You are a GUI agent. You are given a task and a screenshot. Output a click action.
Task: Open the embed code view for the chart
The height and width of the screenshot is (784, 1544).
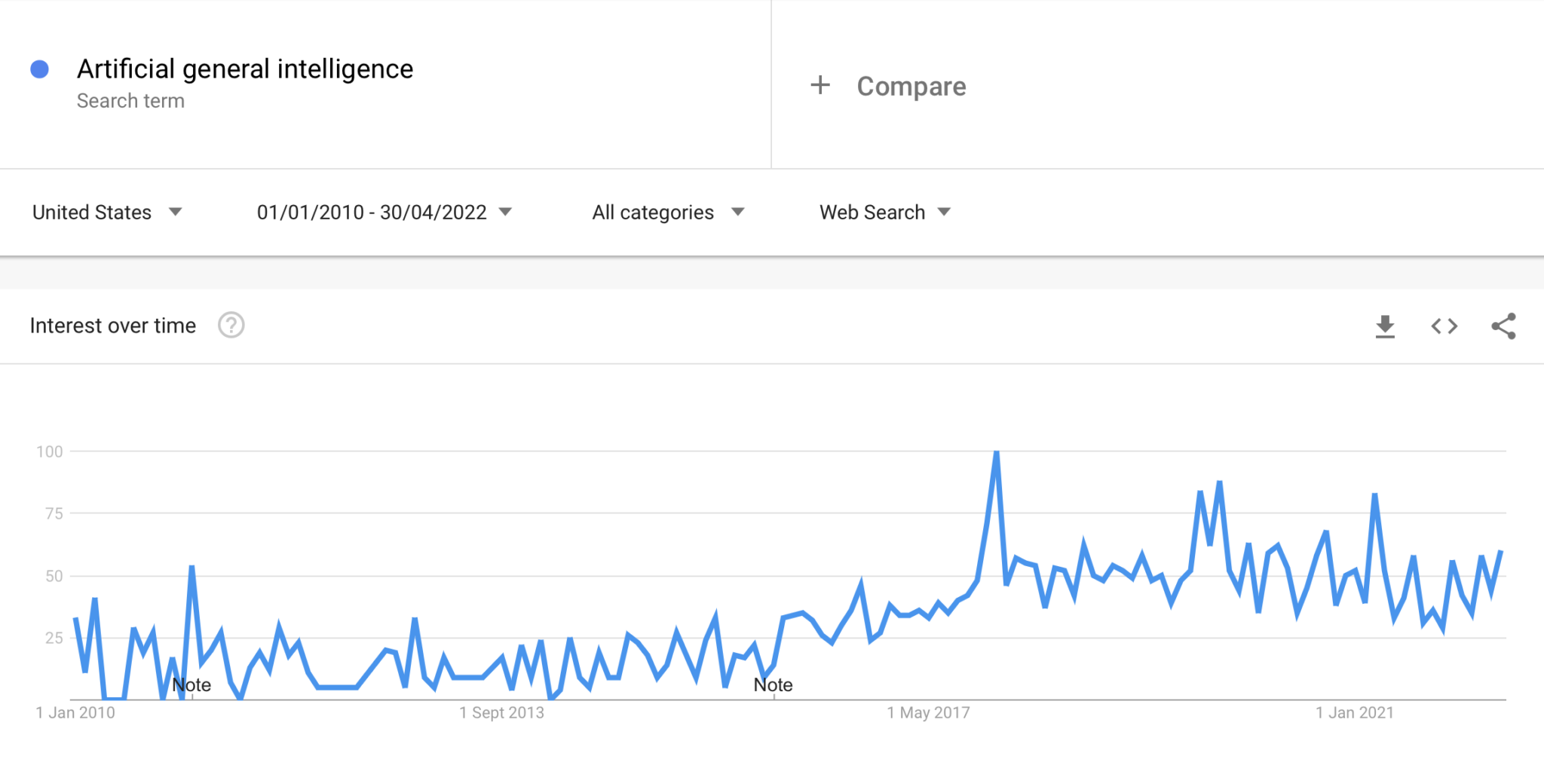(x=1444, y=326)
